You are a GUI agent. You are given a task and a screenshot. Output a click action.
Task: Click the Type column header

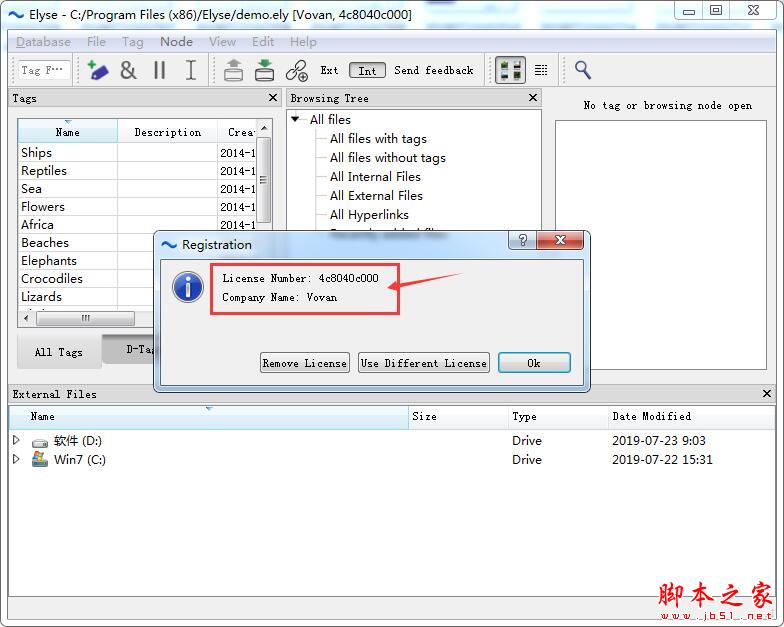pyautogui.click(x=557, y=416)
